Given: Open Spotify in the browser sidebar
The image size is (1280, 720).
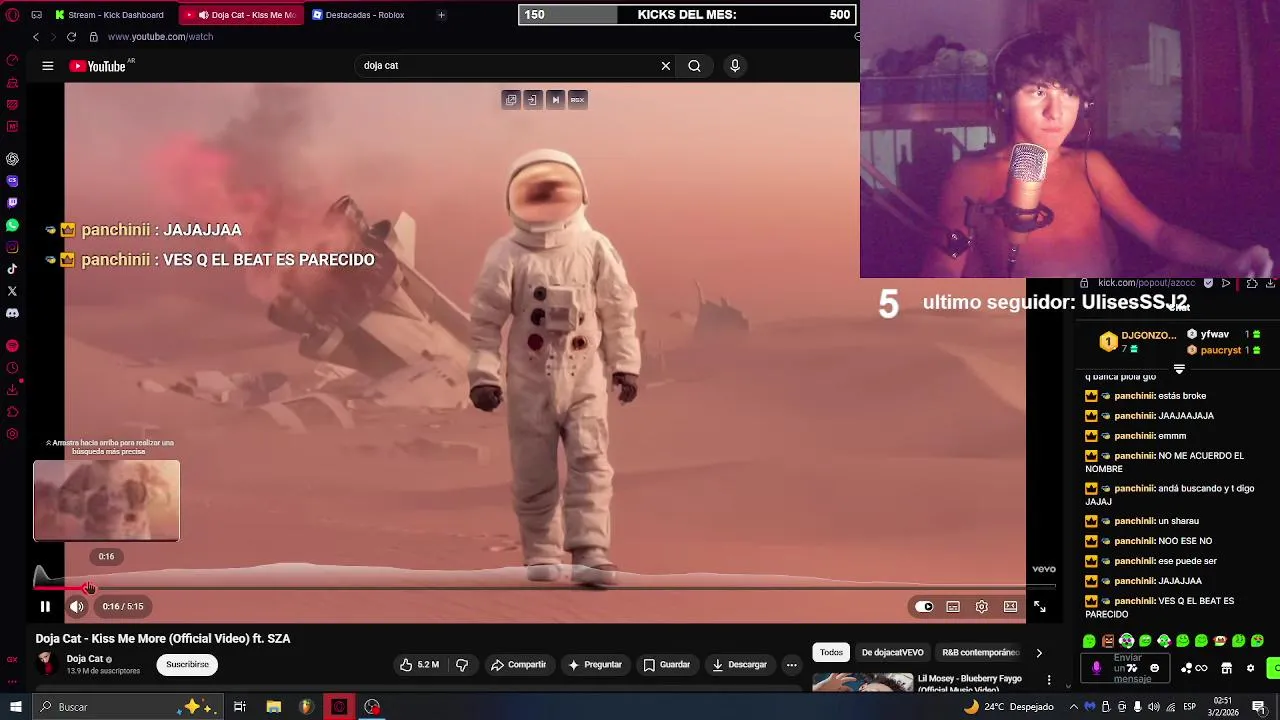Looking at the screenshot, I should point(12,346).
